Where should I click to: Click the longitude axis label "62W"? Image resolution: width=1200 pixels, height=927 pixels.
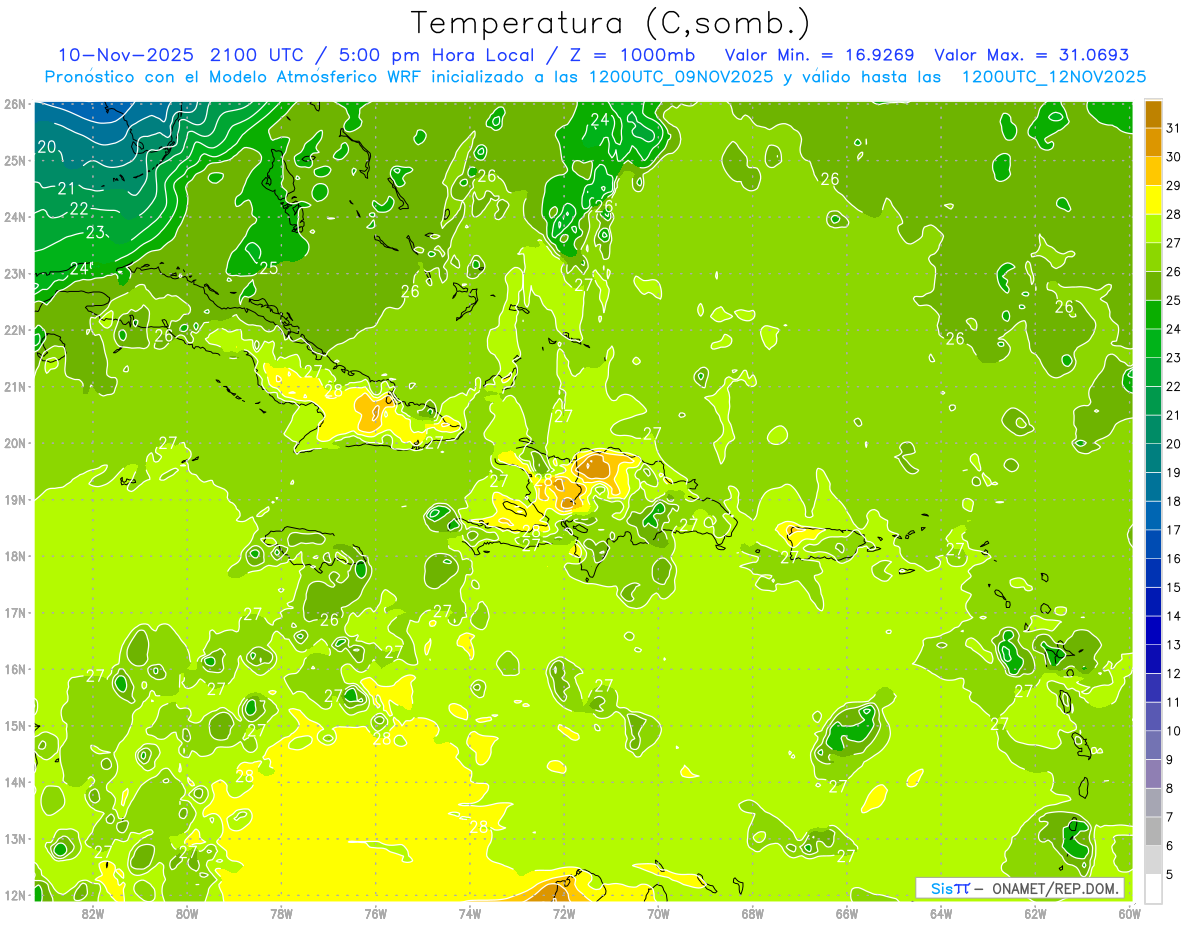pyautogui.click(x=1035, y=913)
